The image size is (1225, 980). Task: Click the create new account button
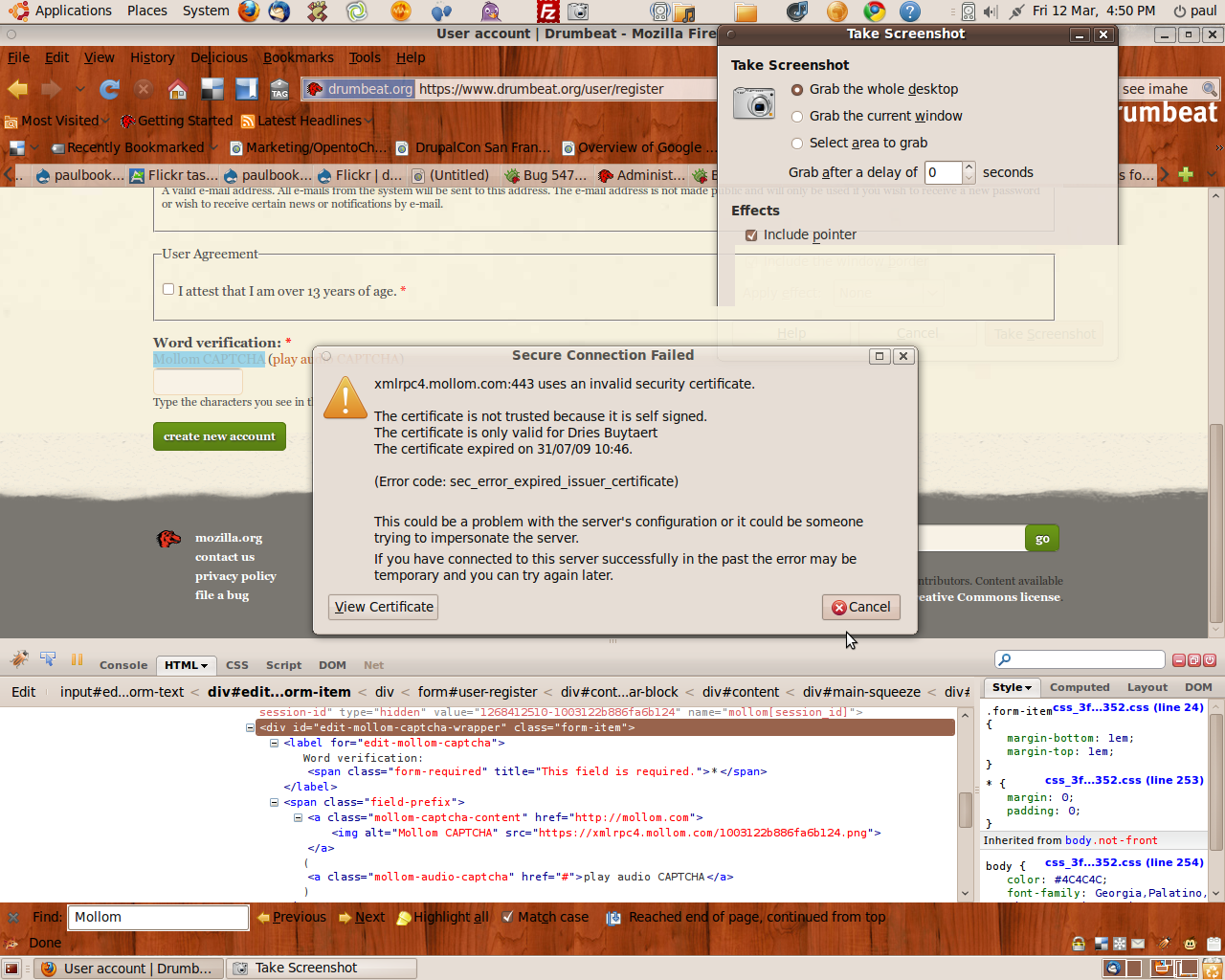(219, 436)
